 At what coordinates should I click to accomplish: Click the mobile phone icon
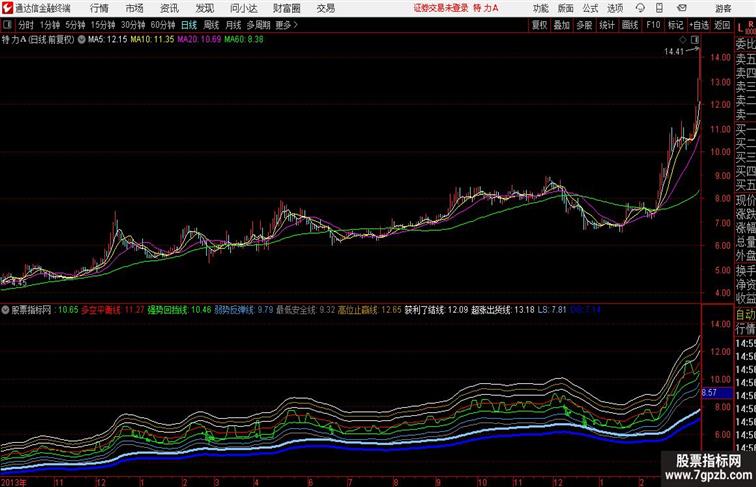pos(660,8)
